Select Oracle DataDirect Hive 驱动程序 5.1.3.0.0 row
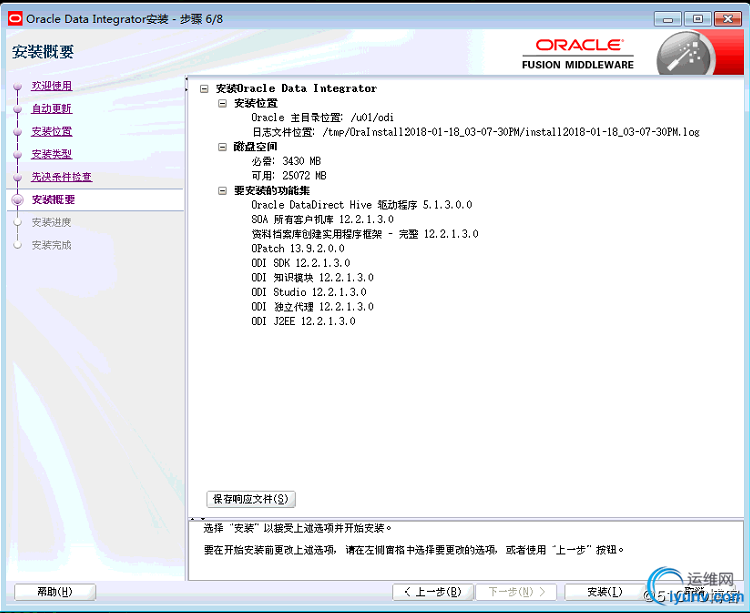 pos(362,205)
